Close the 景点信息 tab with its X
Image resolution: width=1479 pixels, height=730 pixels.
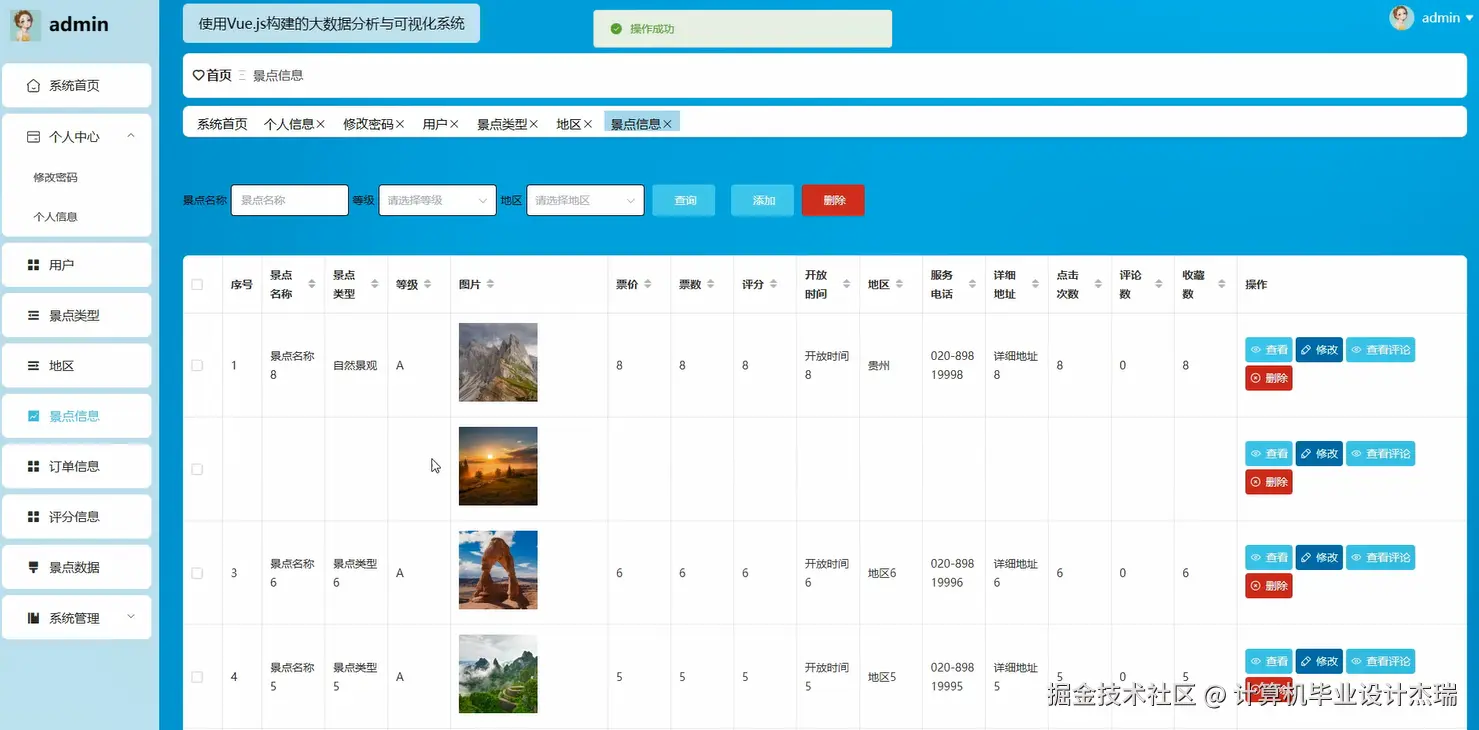coord(668,124)
